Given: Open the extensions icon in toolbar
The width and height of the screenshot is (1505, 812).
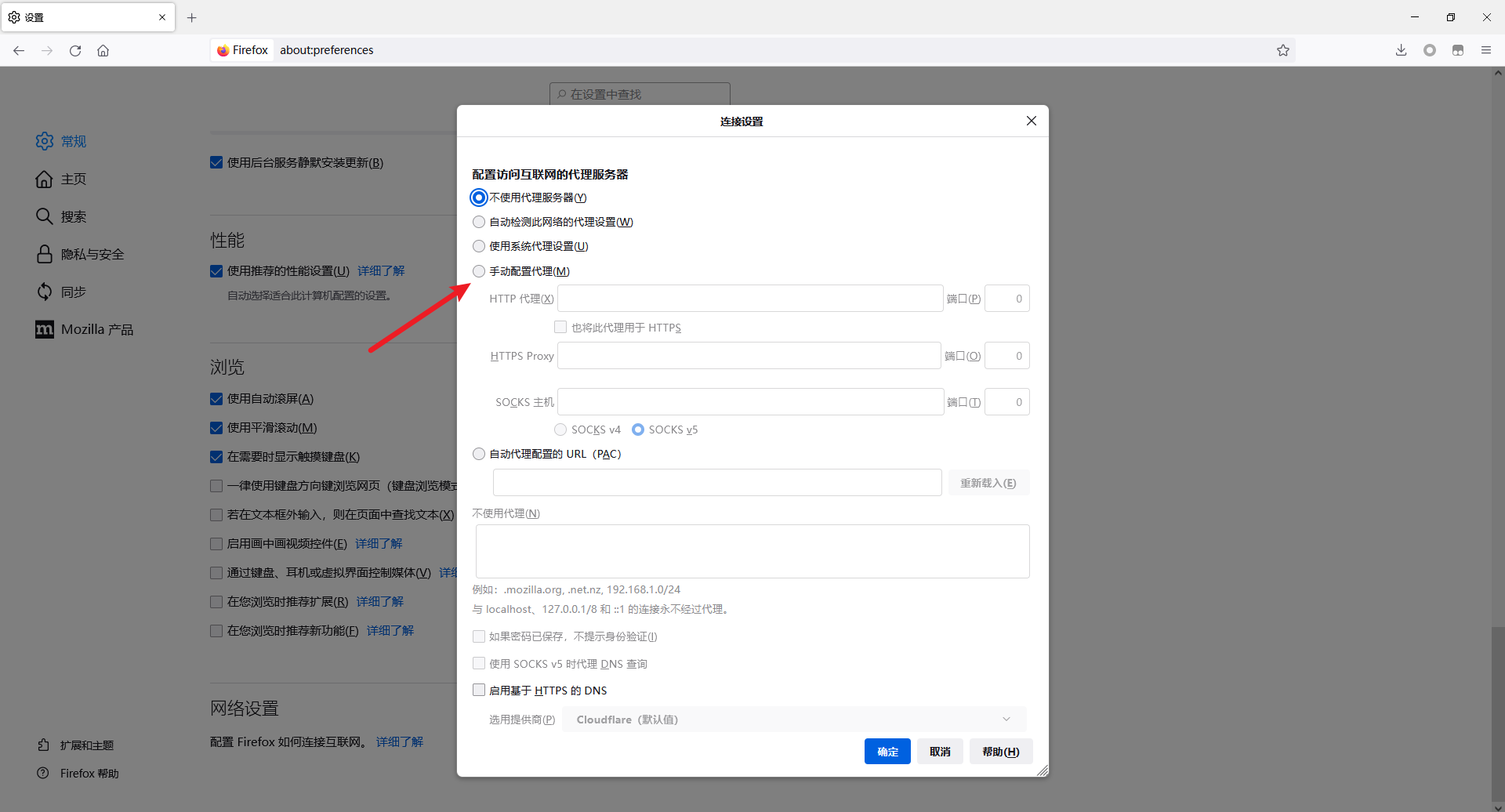Looking at the screenshot, I should pos(1457,50).
